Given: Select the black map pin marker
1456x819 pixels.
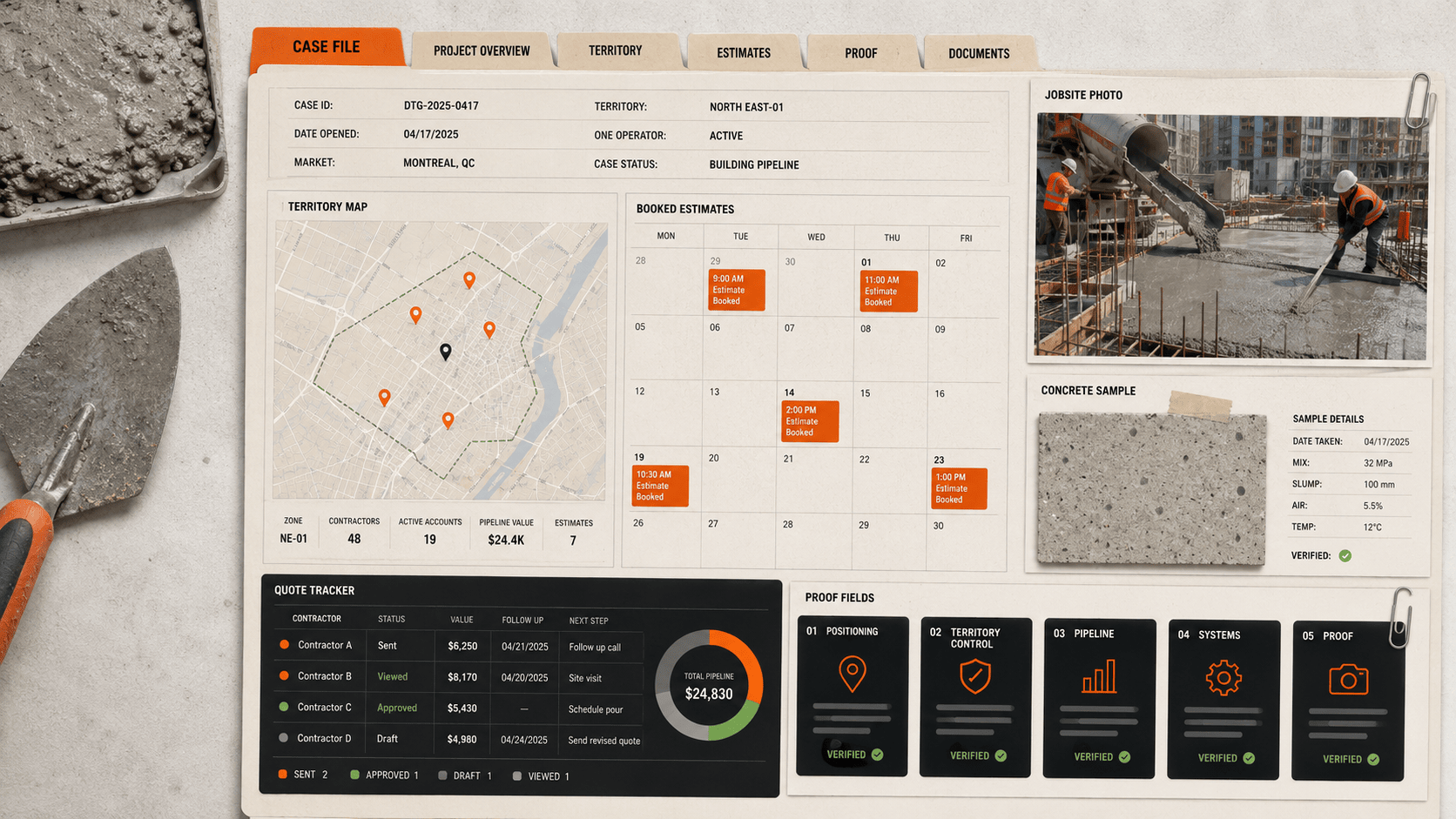Looking at the screenshot, I should [x=445, y=352].
